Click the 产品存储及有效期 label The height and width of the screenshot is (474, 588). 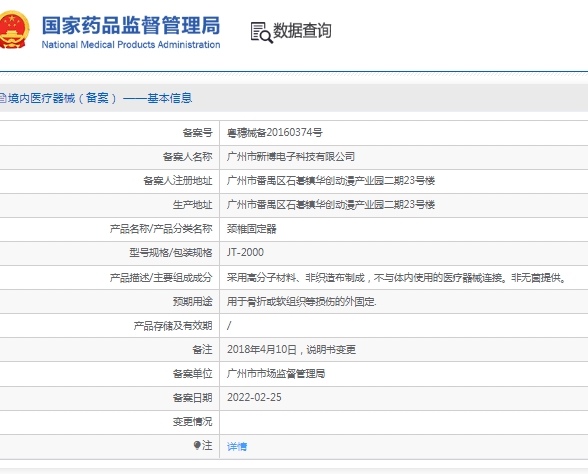[173, 326]
